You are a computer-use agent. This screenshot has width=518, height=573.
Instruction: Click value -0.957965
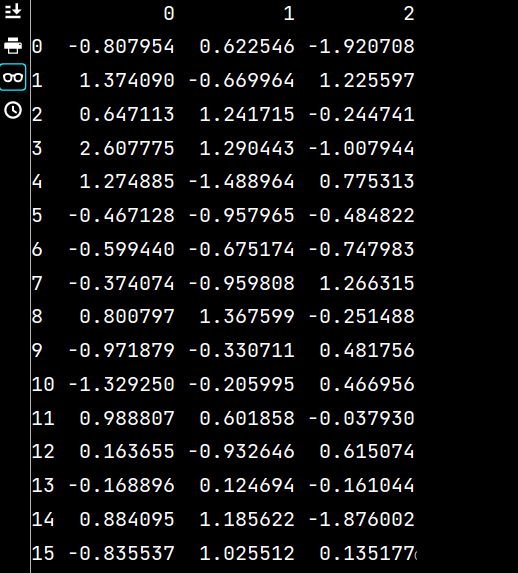(x=241, y=215)
